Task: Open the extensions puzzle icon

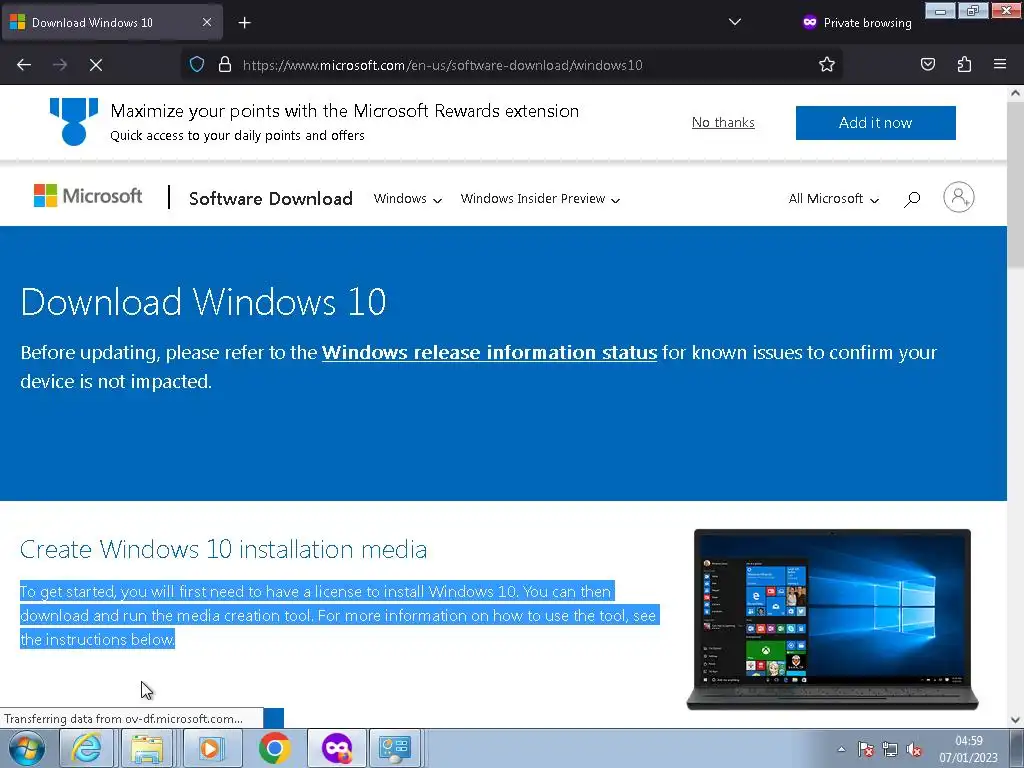Action: tap(964, 64)
